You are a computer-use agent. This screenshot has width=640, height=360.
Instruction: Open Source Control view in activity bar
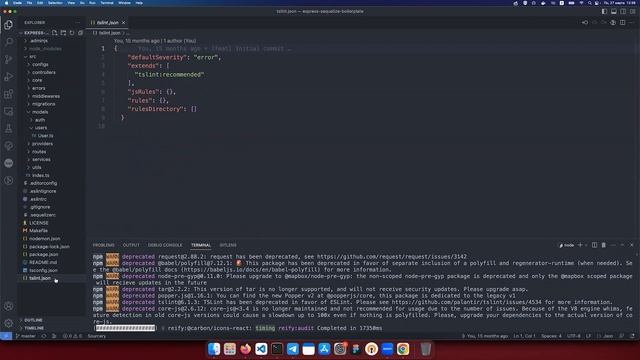(x=9, y=60)
